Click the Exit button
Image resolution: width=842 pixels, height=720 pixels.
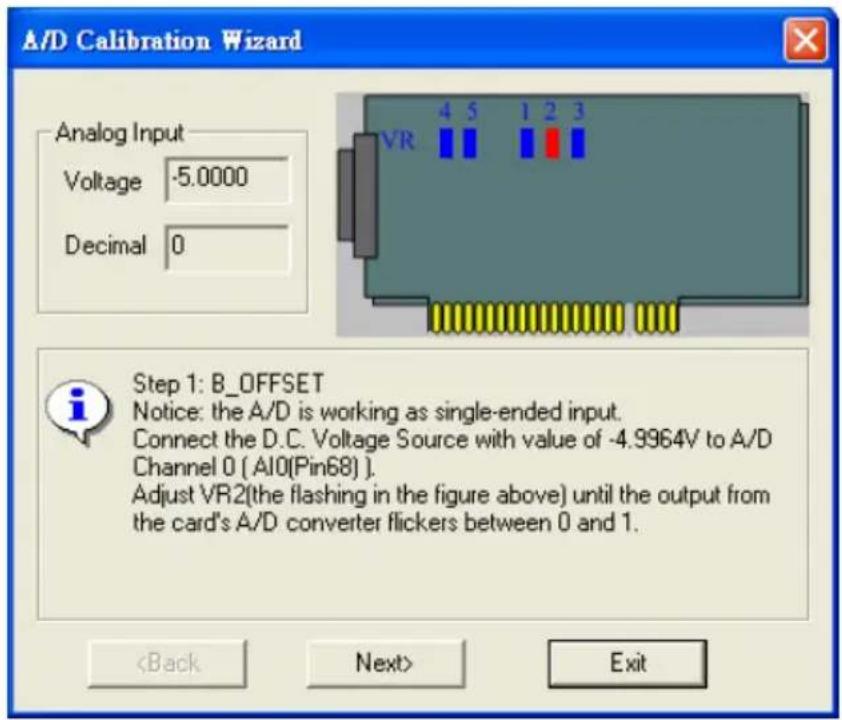[627, 664]
